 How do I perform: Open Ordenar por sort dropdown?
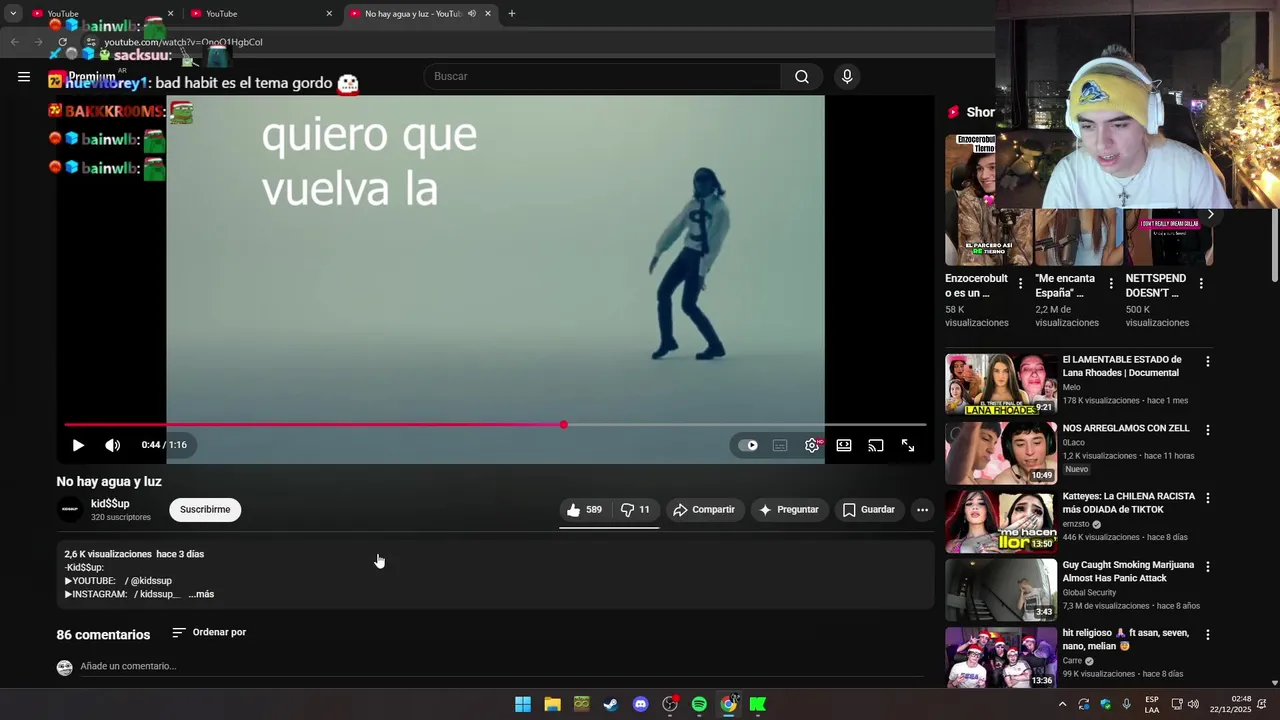(209, 632)
